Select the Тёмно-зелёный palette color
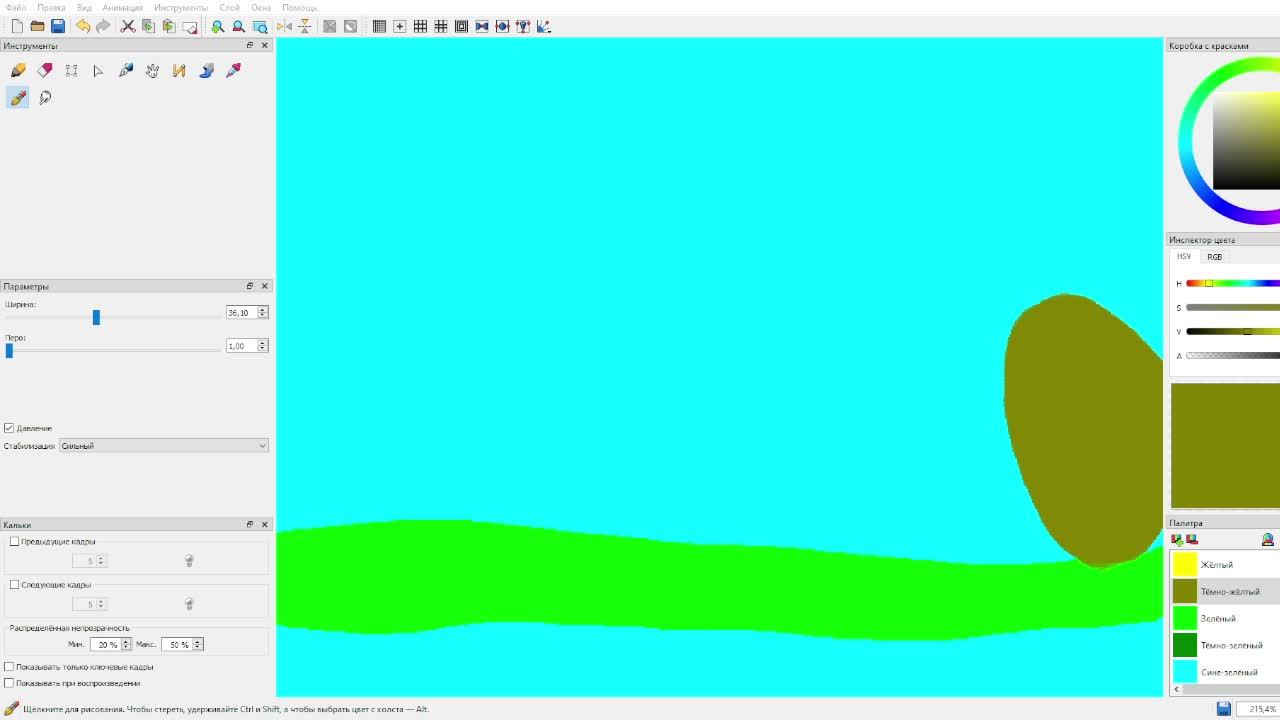Screen dimensions: 1280x720 (x=1225, y=645)
